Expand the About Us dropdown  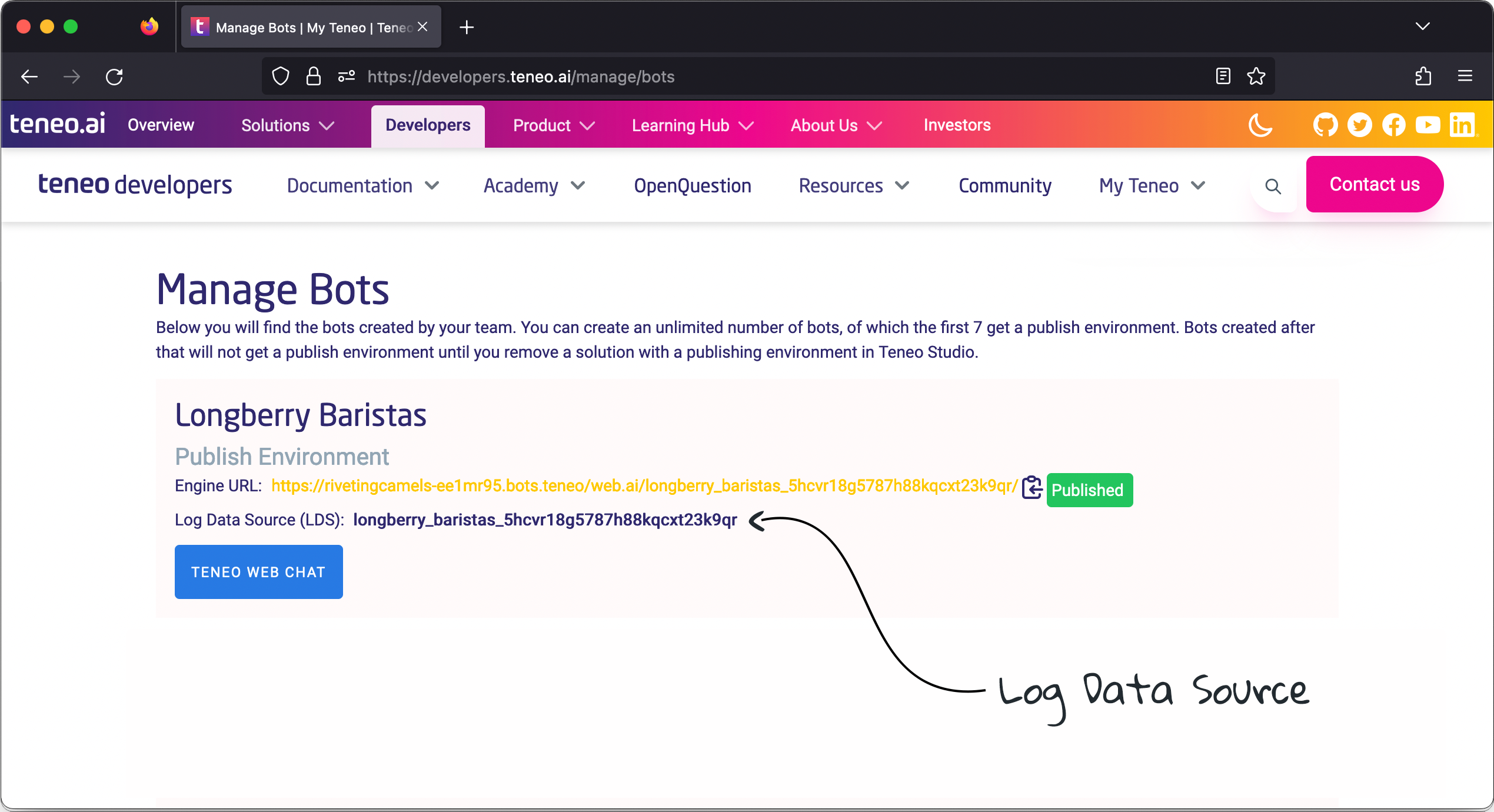[836, 125]
